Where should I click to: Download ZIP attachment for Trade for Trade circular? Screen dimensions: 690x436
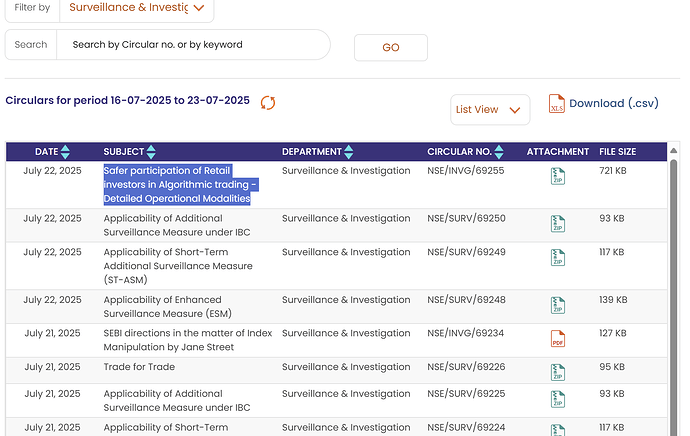coord(557,373)
